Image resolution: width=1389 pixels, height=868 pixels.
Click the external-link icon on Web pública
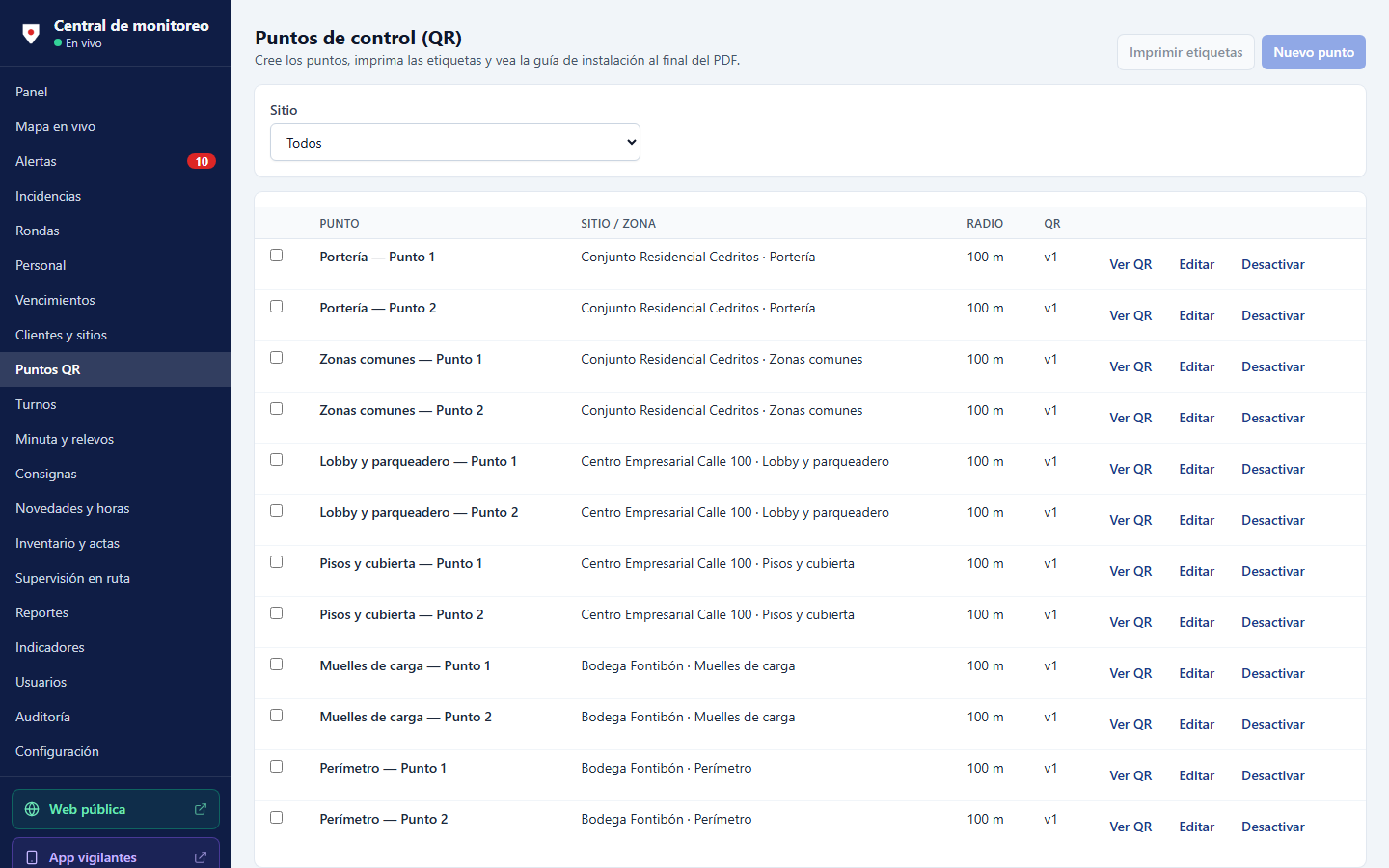pos(201,809)
